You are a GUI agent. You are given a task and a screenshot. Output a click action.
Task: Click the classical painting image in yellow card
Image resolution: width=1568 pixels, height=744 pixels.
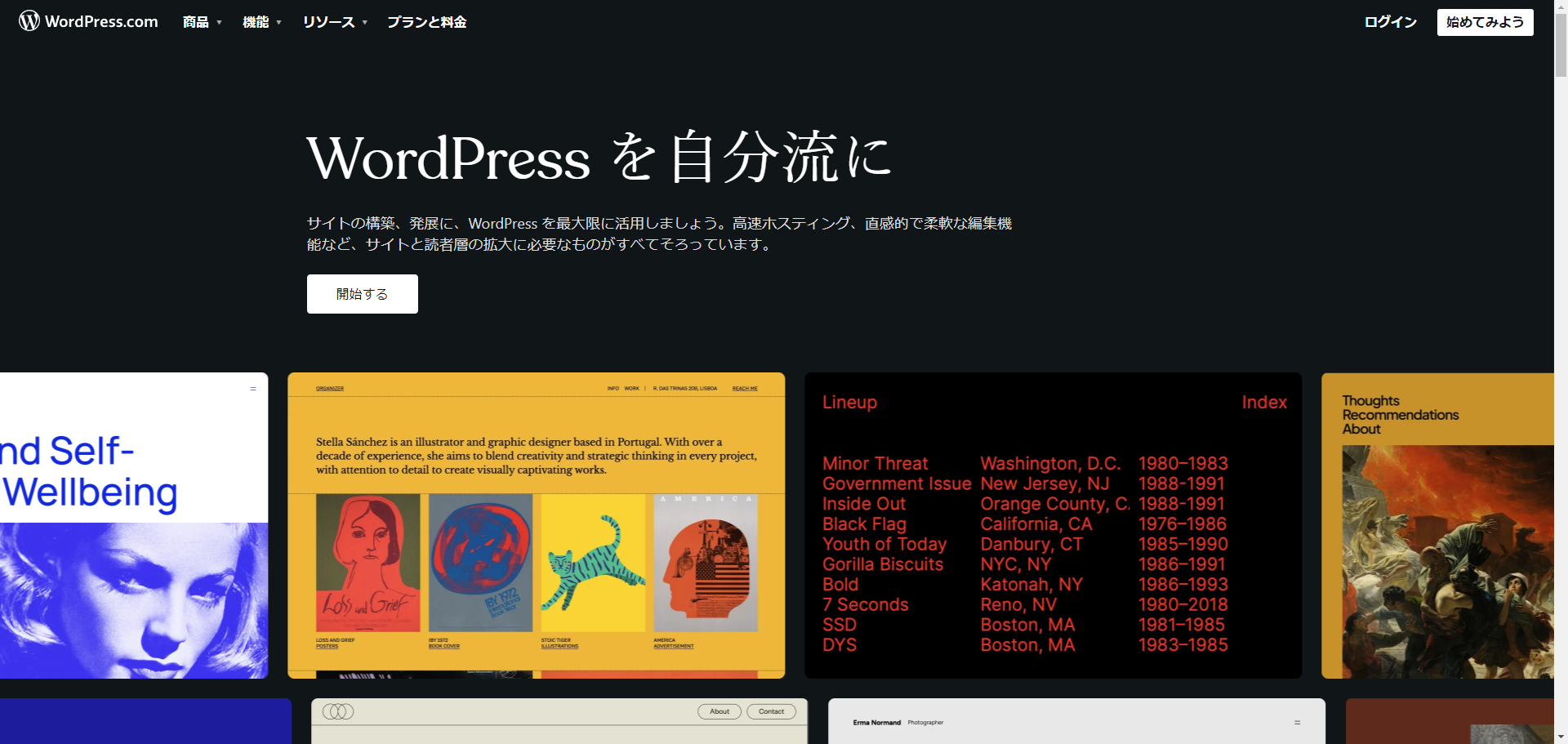click(1448, 562)
